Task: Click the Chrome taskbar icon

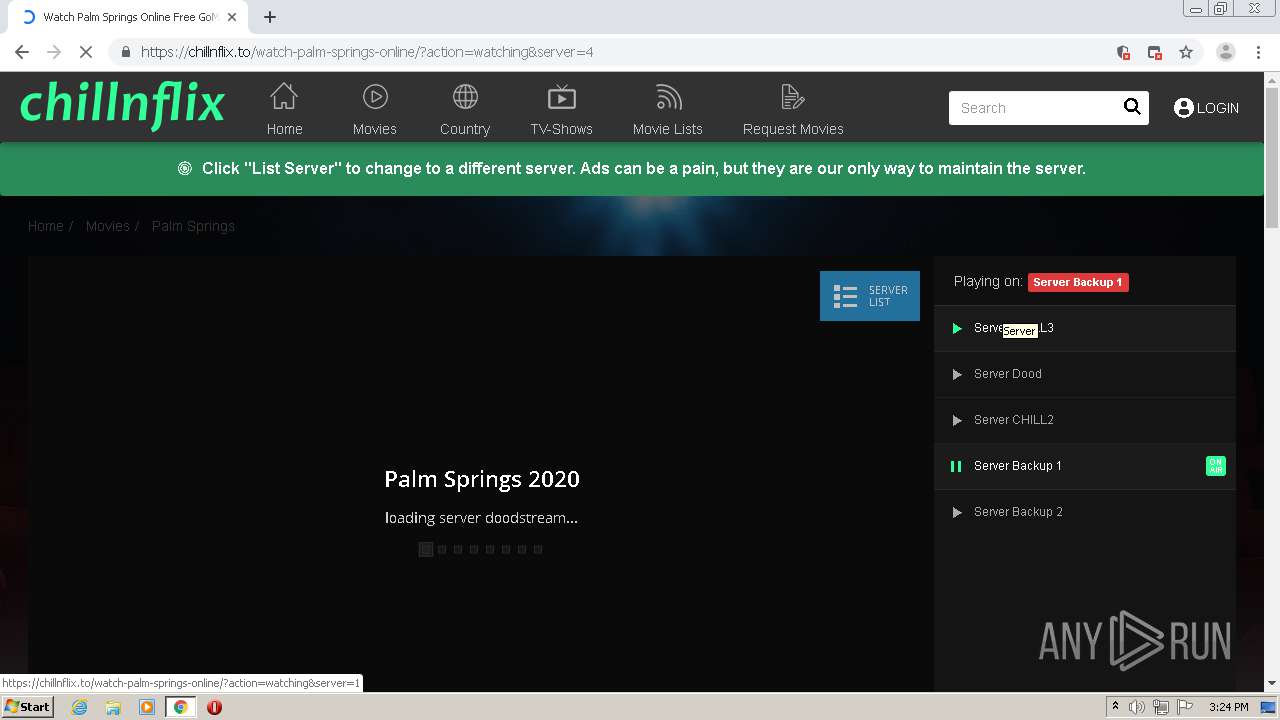Action: [x=181, y=707]
